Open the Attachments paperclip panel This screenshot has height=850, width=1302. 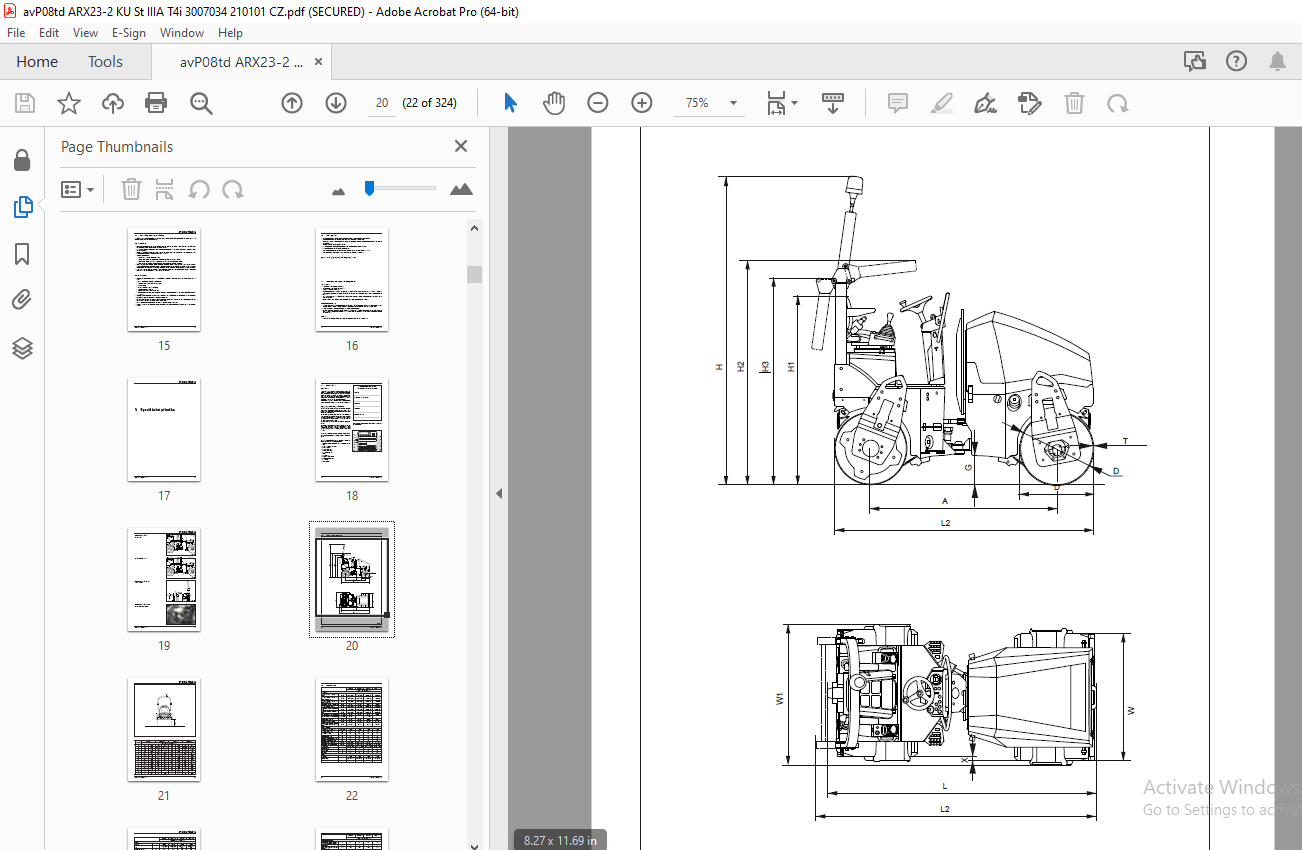pyautogui.click(x=22, y=300)
